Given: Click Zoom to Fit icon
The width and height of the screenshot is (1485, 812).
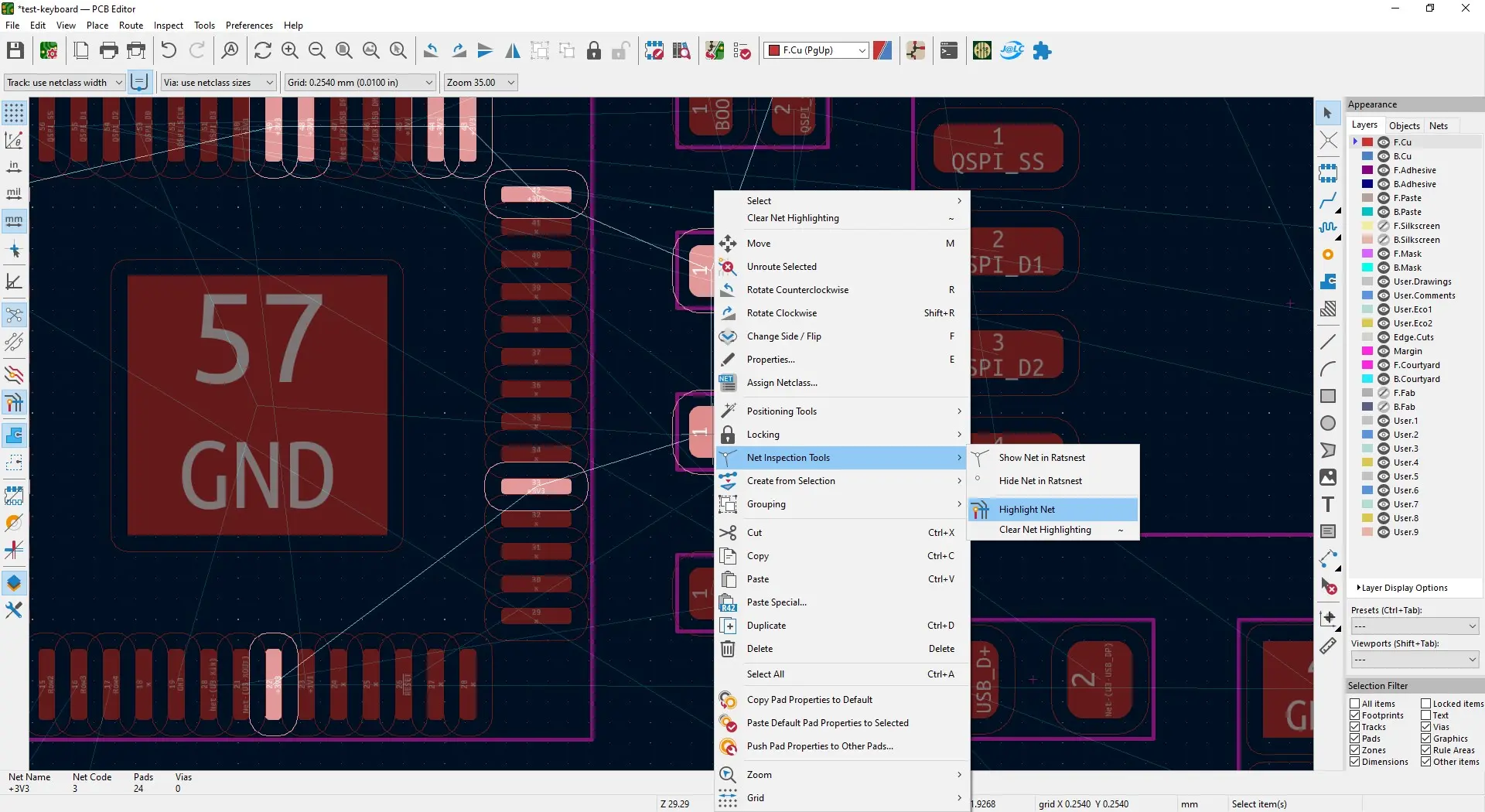Looking at the screenshot, I should (344, 51).
